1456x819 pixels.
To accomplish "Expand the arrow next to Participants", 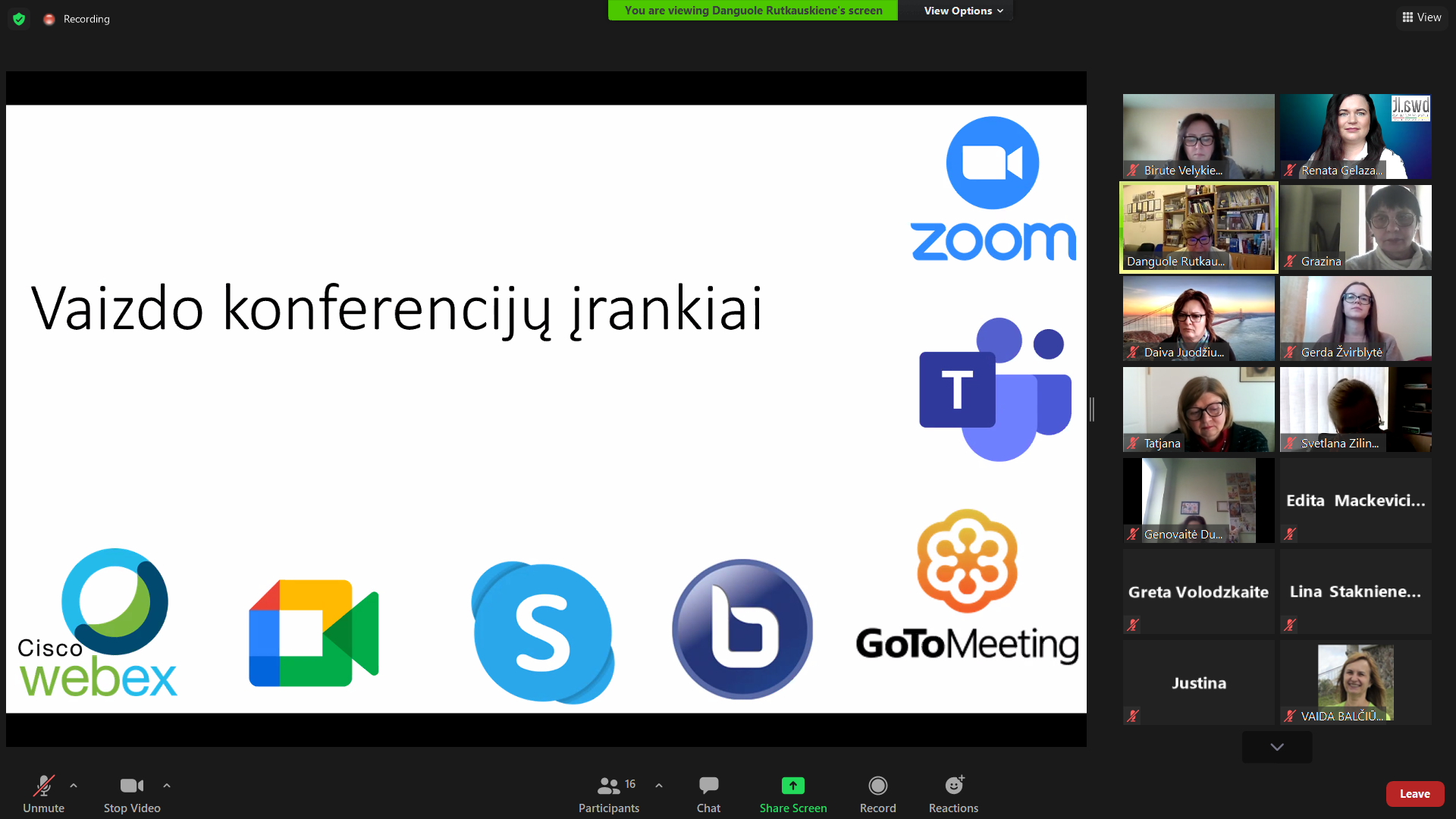I will [x=659, y=786].
